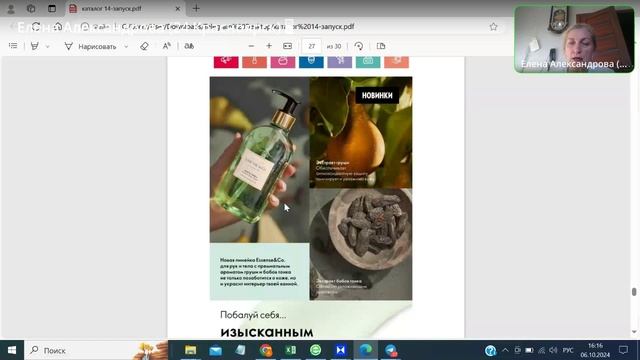This screenshot has height=360, width=640.
Task: Open the Mail app from taskbar
Action: (x=216, y=350)
